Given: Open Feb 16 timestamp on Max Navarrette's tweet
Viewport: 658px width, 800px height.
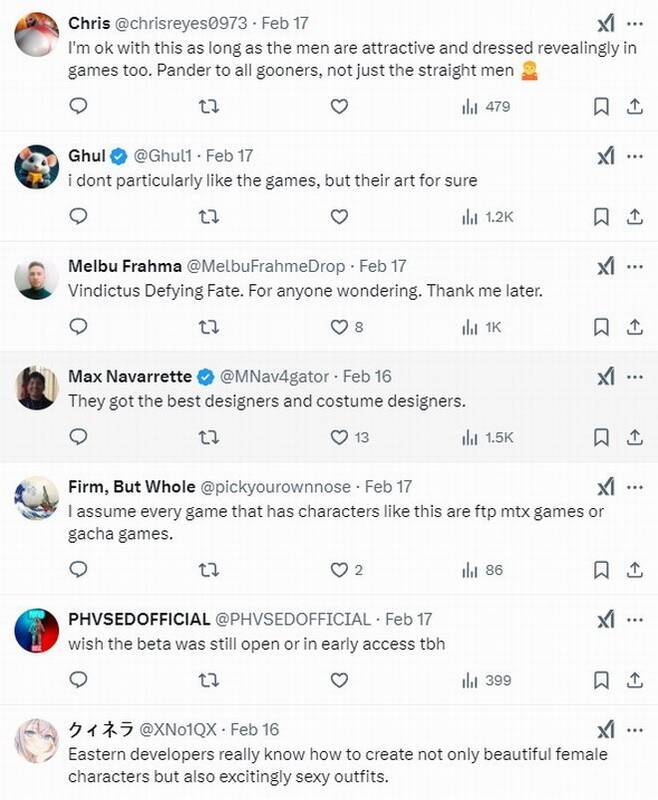Looking at the screenshot, I should 367,376.
